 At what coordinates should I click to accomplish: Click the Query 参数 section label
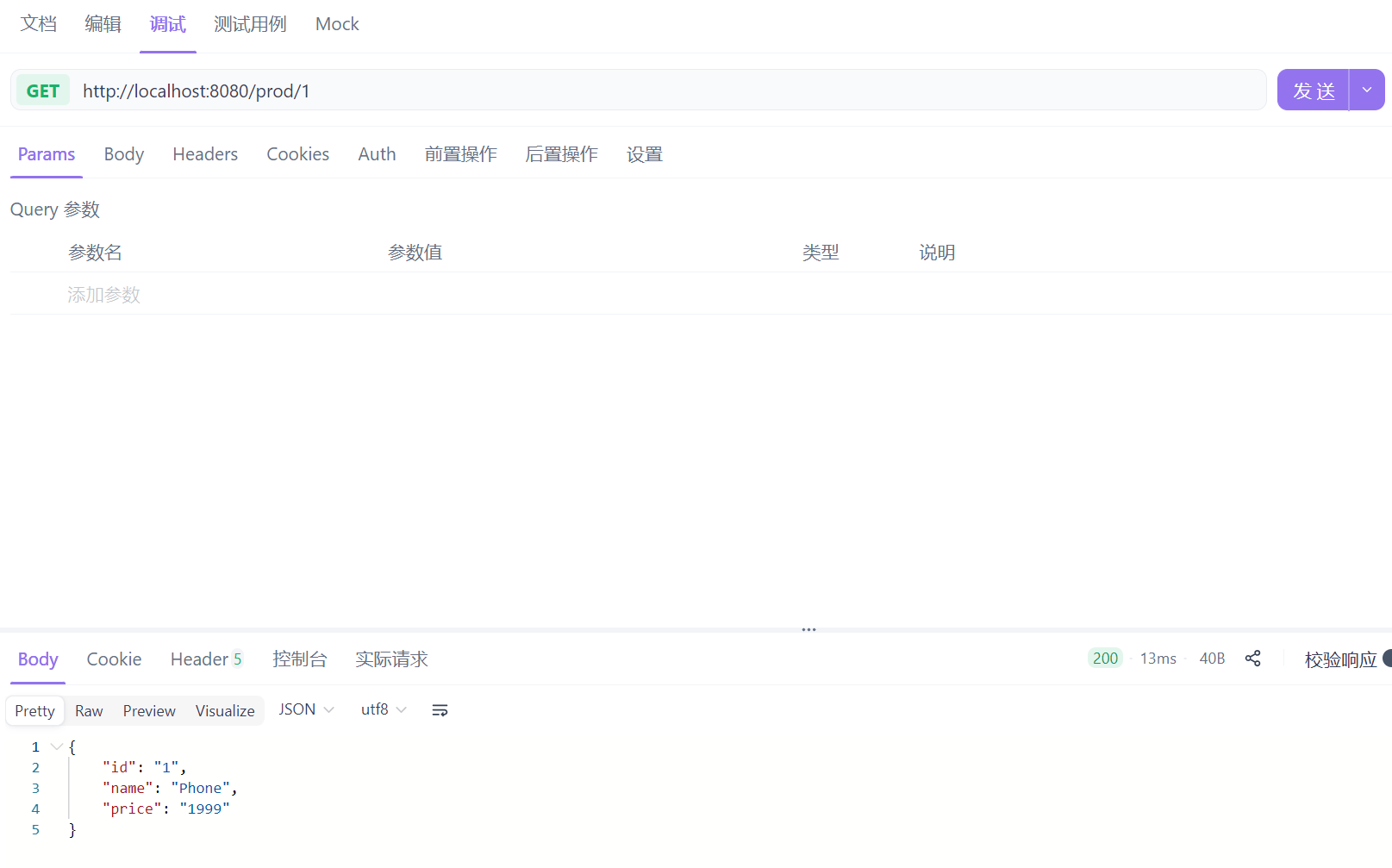click(55, 209)
